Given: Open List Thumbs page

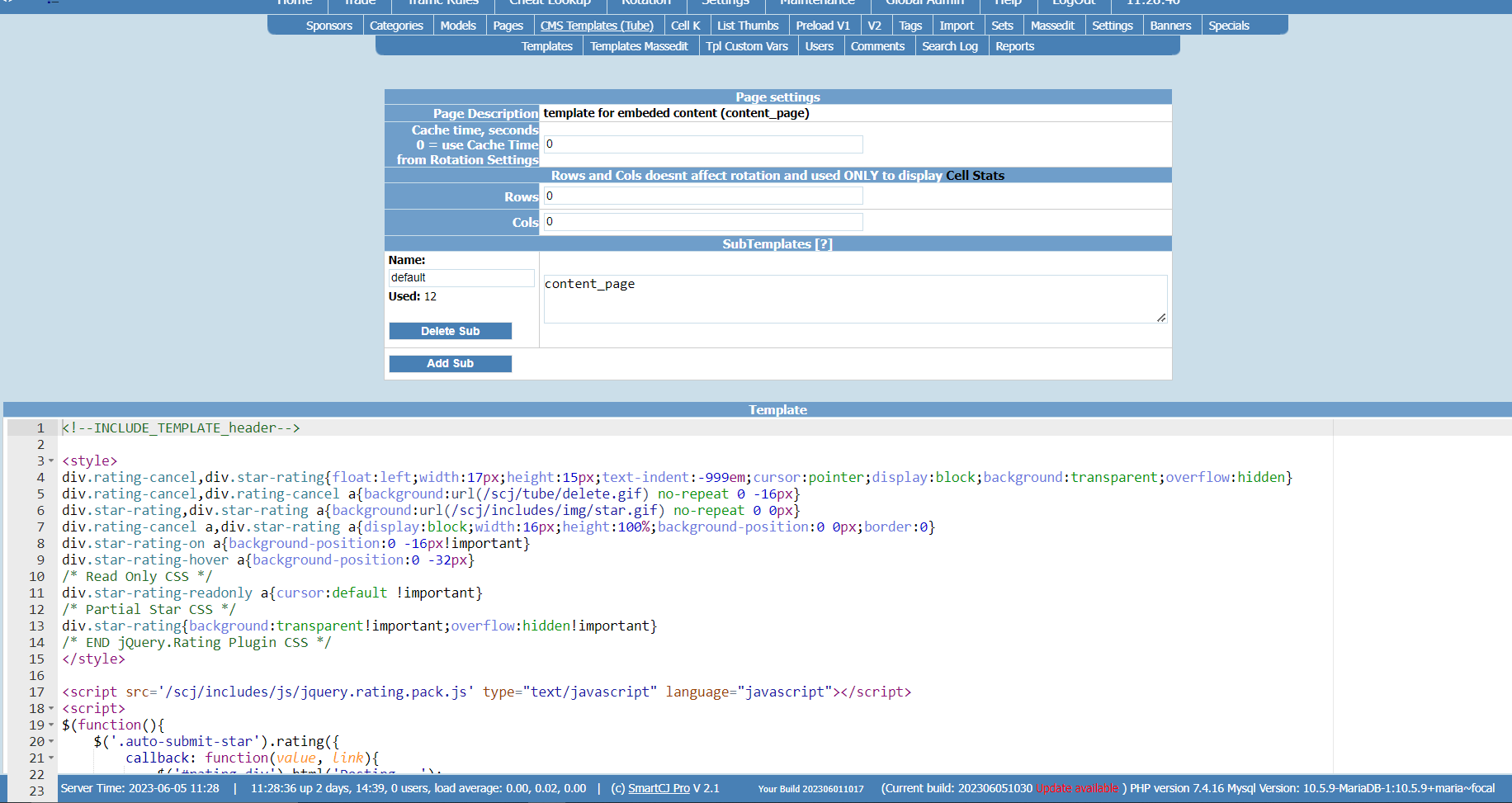Looking at the screenshot, I should click(x=748, y=26).
